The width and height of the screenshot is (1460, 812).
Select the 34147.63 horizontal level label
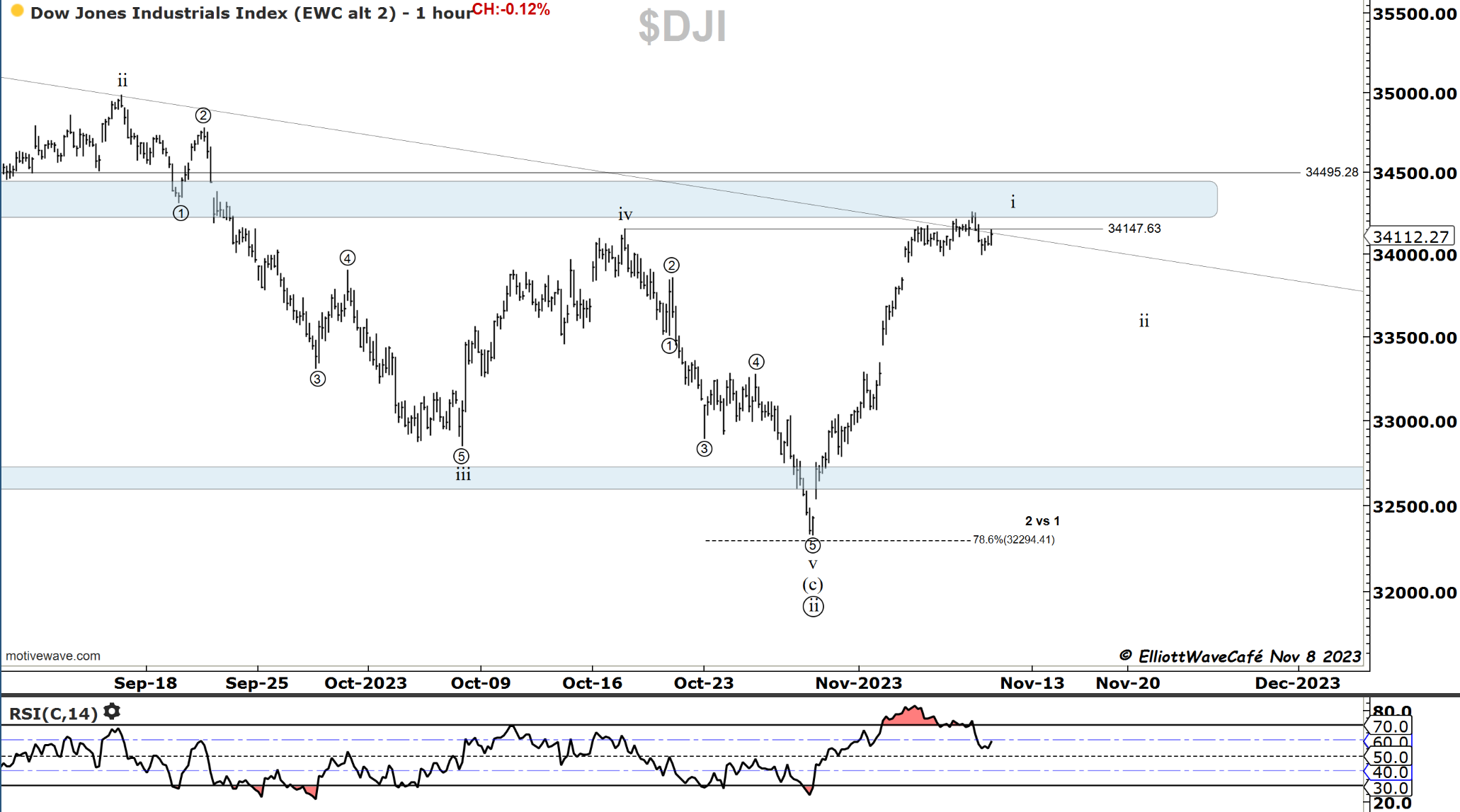click(x=1134, y=228)
